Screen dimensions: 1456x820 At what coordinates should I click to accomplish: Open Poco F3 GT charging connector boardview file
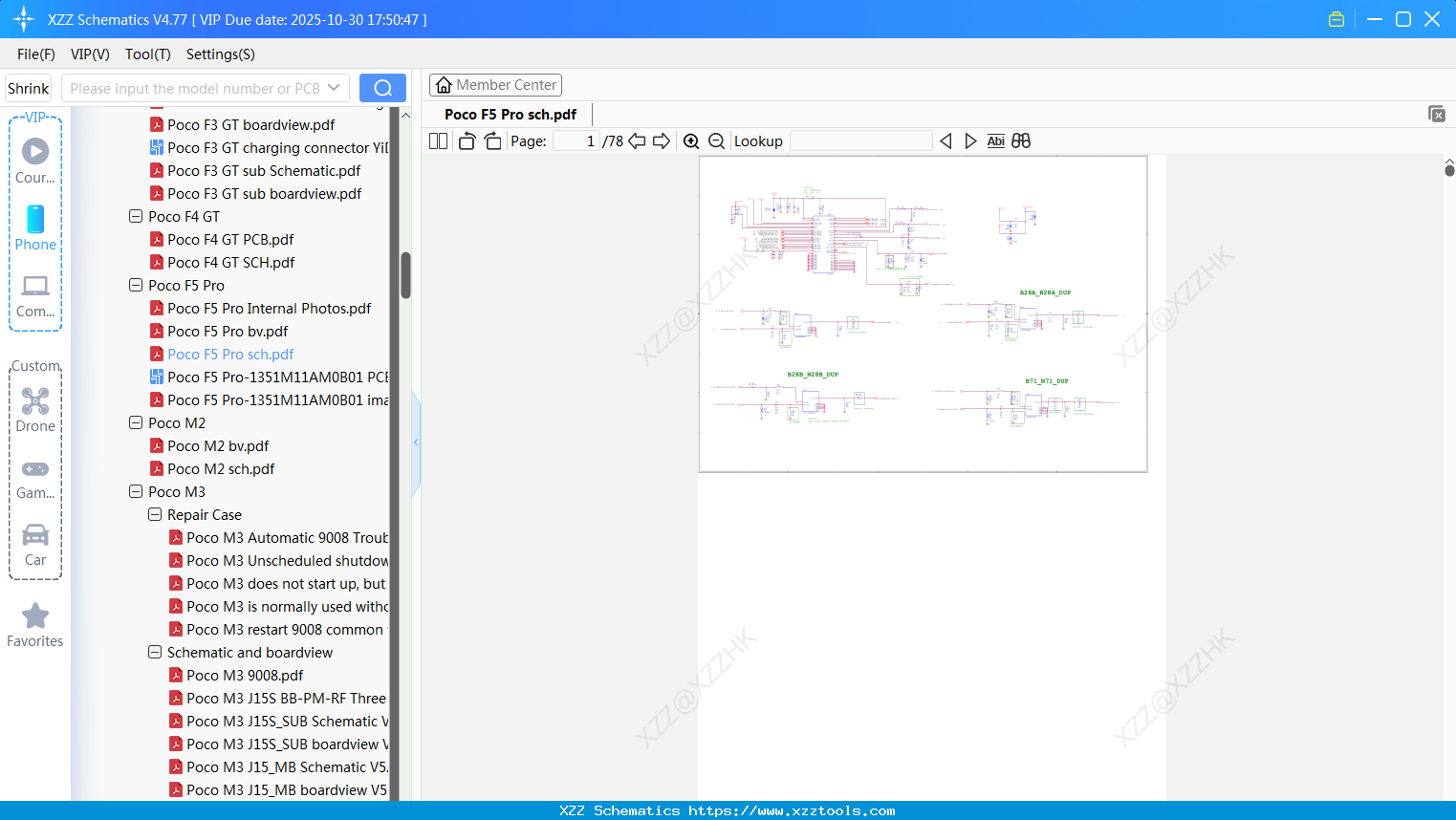270,148
